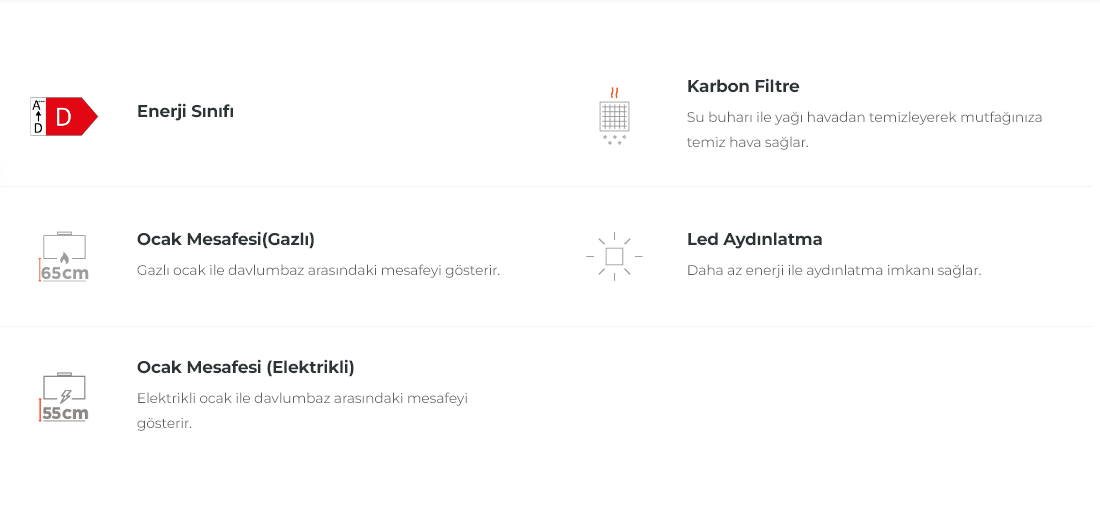Viewport: 1100px width, 505px height.
Task: Click the 'Daha az enerji' description text
Action: 834,270
